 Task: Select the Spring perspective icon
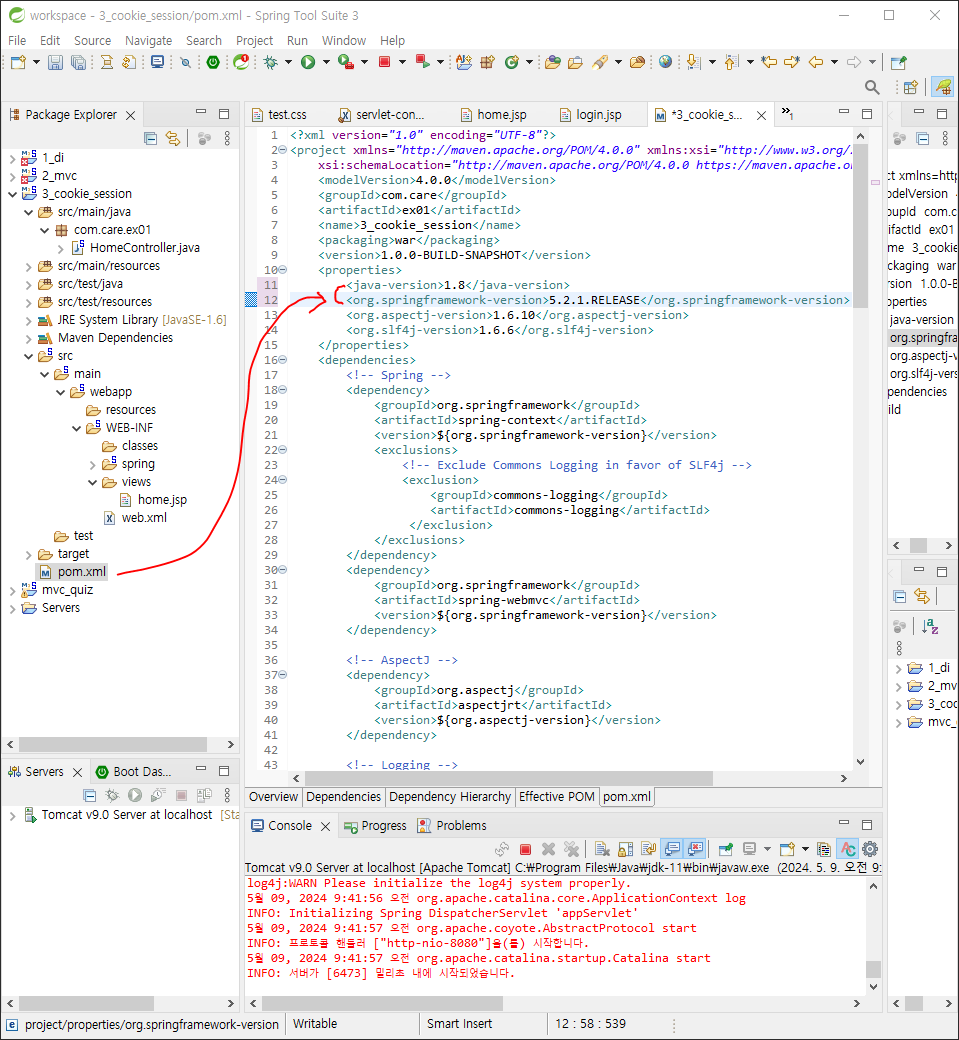click(x=942, y=87)
